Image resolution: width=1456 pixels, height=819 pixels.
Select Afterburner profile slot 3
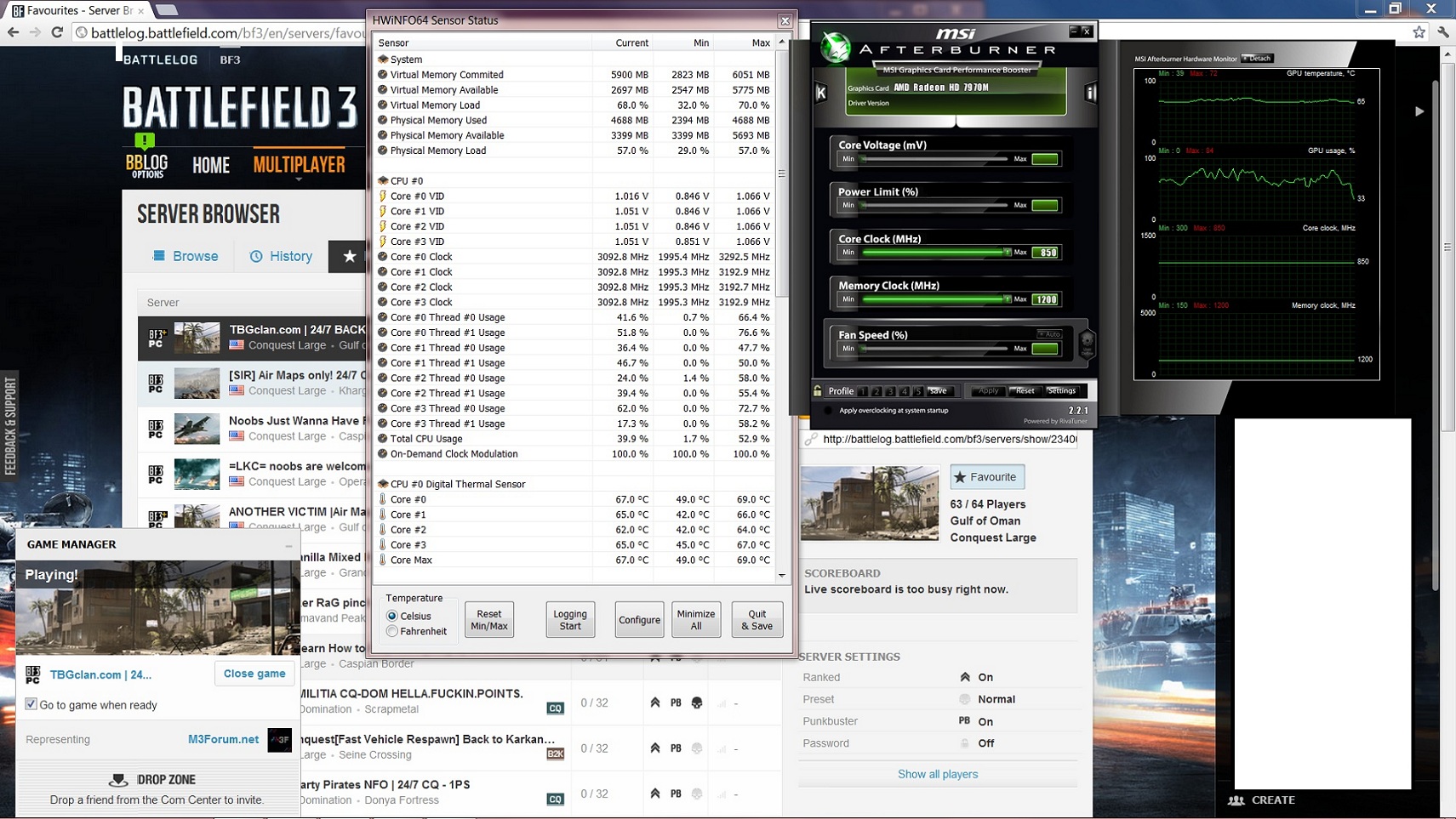890,391
